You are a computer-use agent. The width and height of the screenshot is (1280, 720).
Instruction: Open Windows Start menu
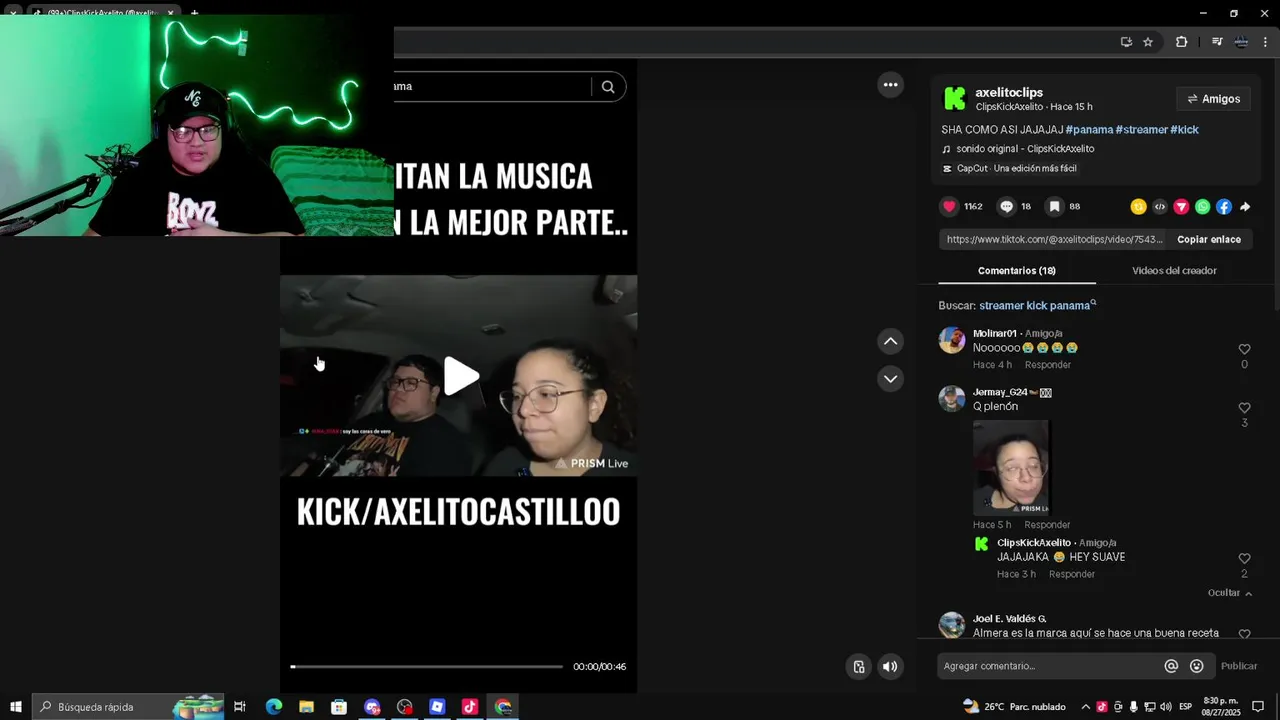(x=16, y=707)
